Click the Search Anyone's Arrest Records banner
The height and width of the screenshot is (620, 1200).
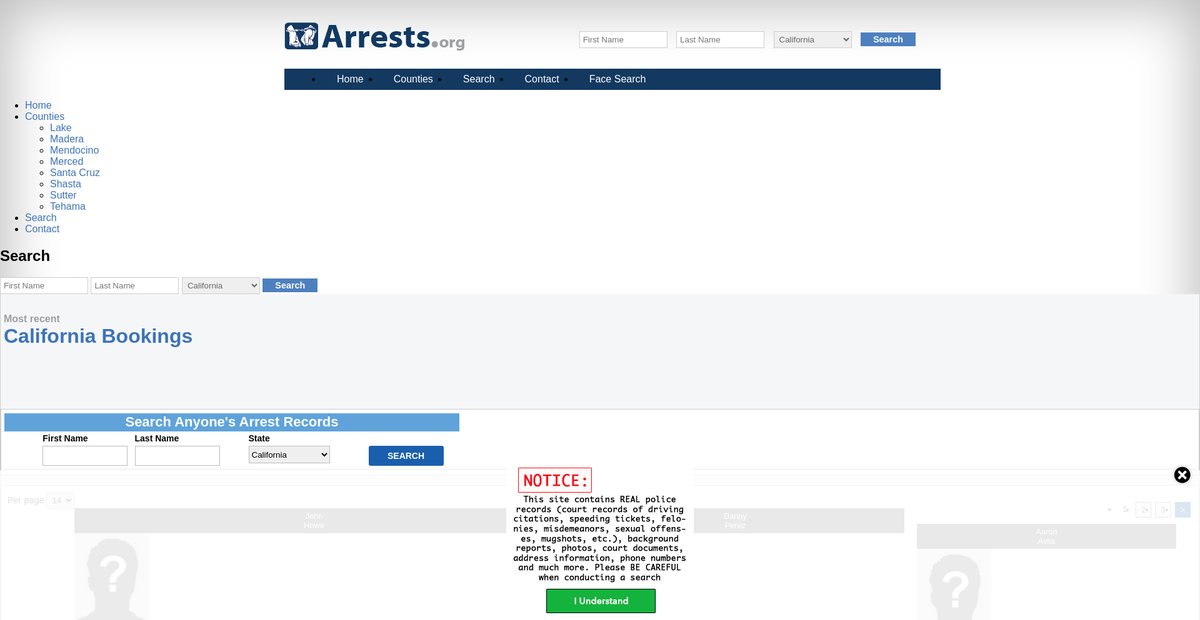[232, 422]
